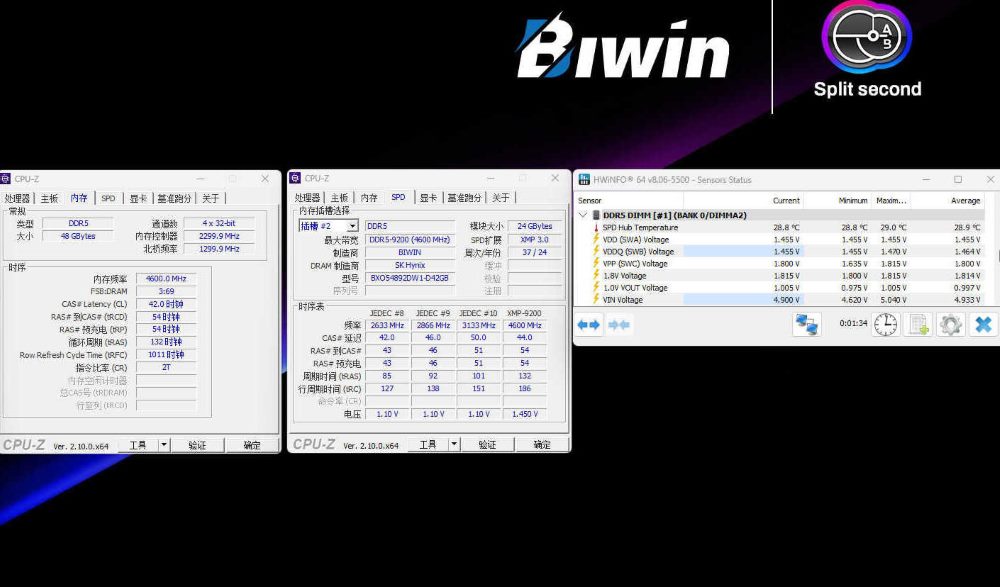Open 主板 tab in SPD window
Screen dimensions: 1000x587
pyautogui.click(x=339, y=198)
